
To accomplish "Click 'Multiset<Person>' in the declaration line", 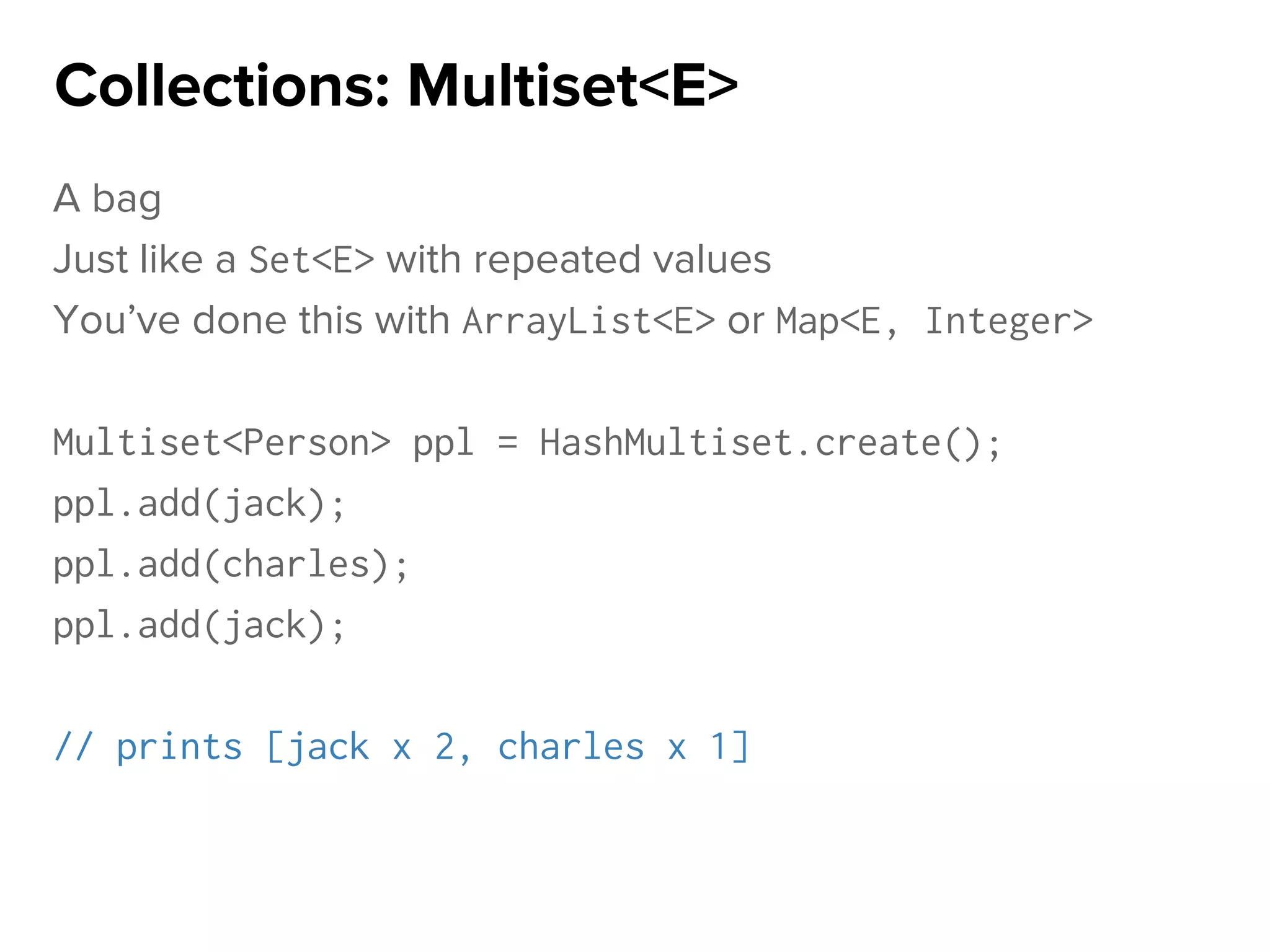I will pos(221,443).
